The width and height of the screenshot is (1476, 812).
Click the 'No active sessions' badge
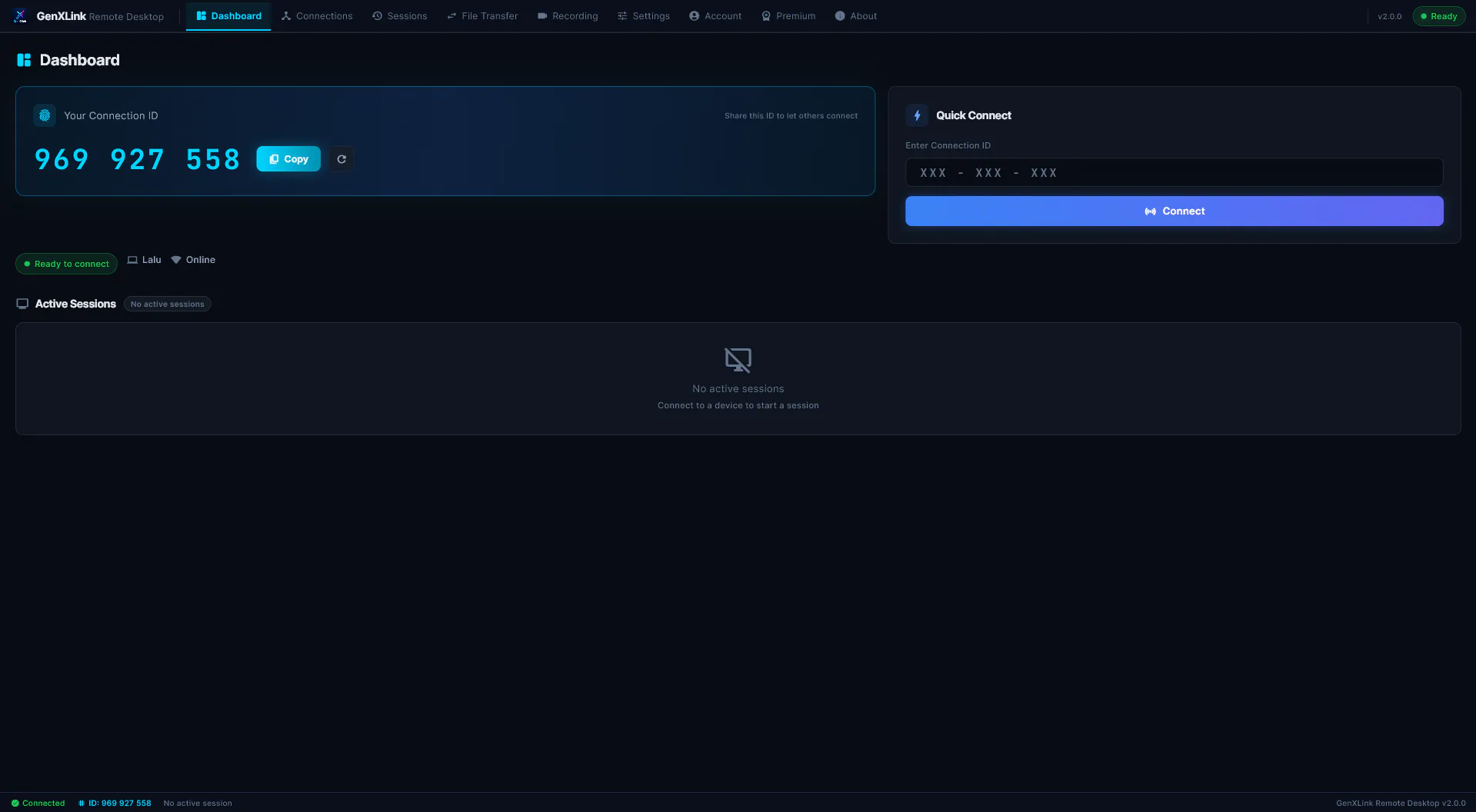167,304
